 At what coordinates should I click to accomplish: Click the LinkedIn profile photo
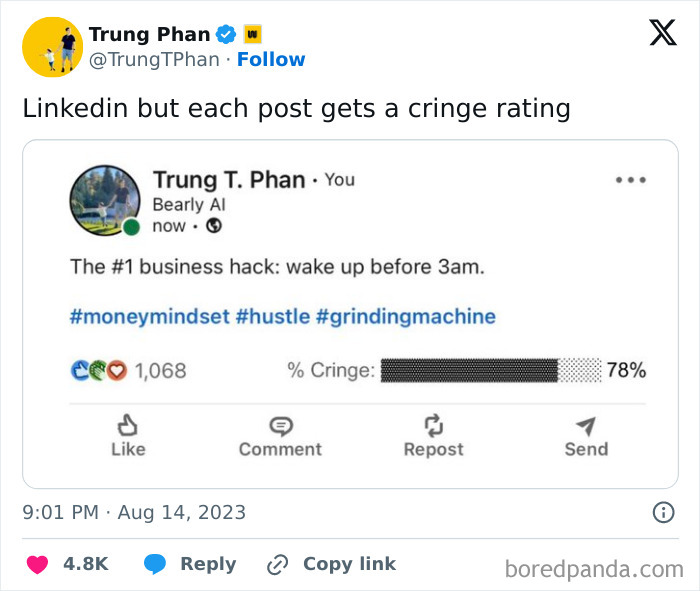tap(104, 200)
